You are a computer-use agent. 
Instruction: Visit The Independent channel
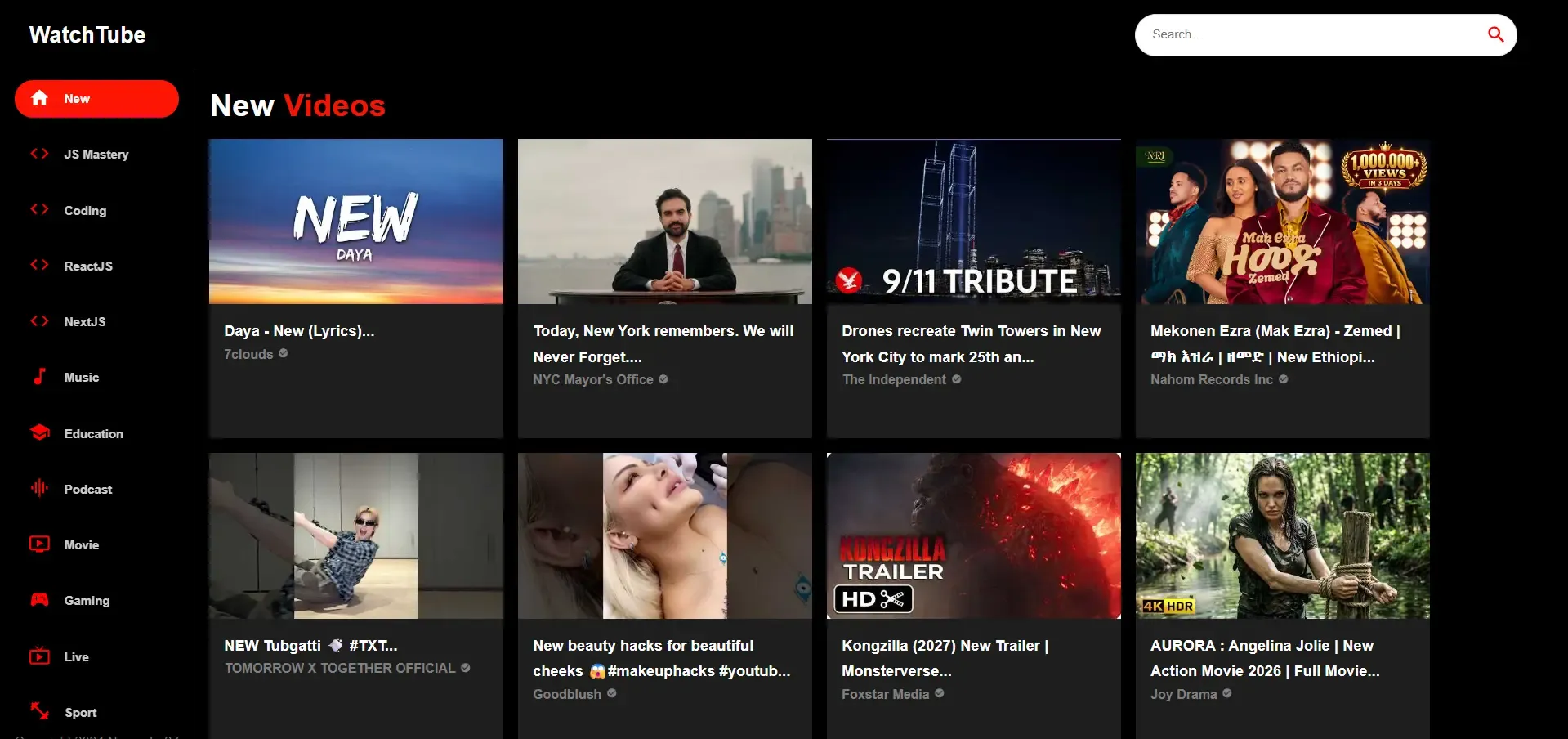(894, 379)
